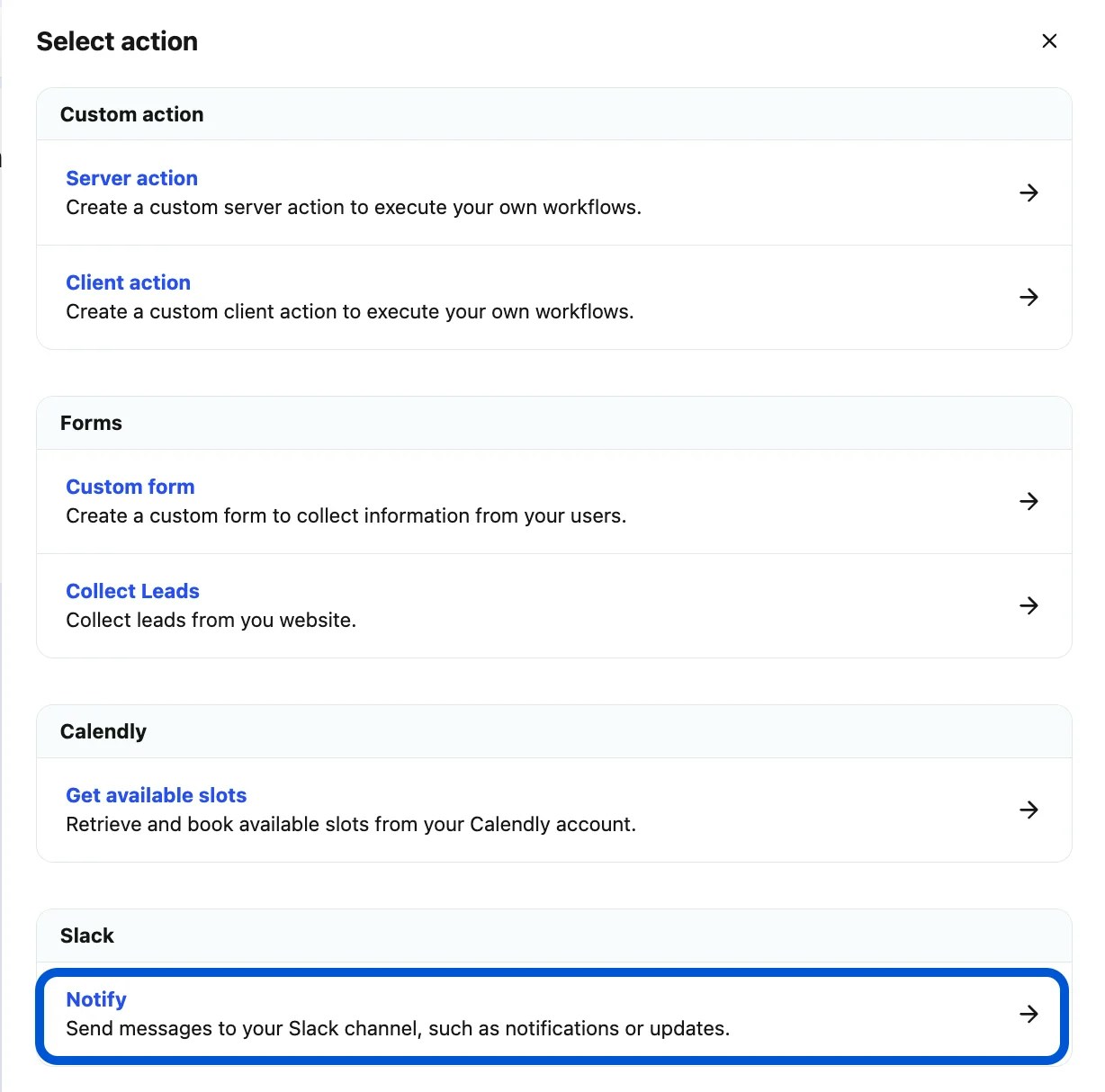Click the Slack section header
The image size is (1105, 1092).
click(x=86, y=935)
